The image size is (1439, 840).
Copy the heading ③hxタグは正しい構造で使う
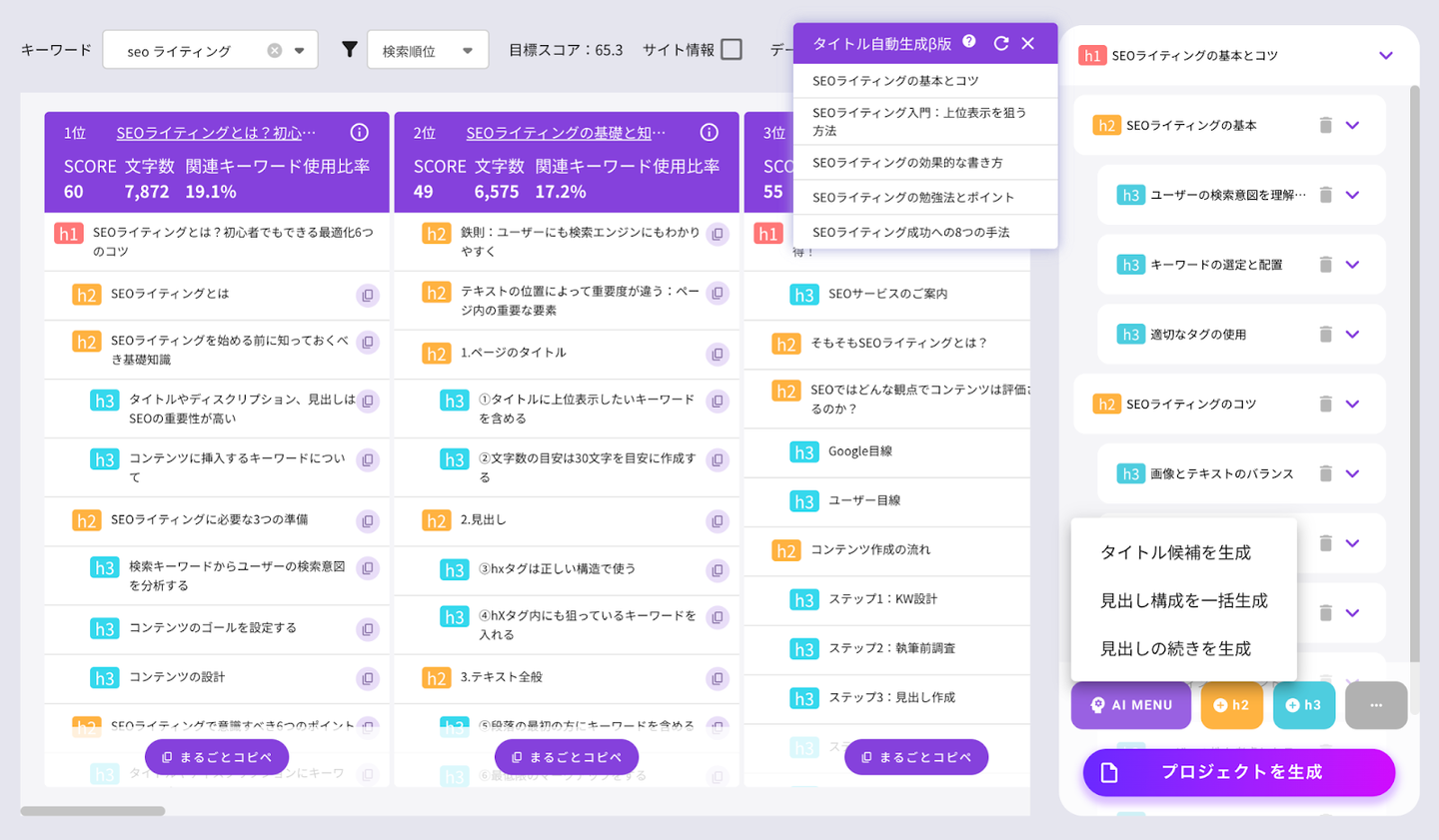point(718,569)
